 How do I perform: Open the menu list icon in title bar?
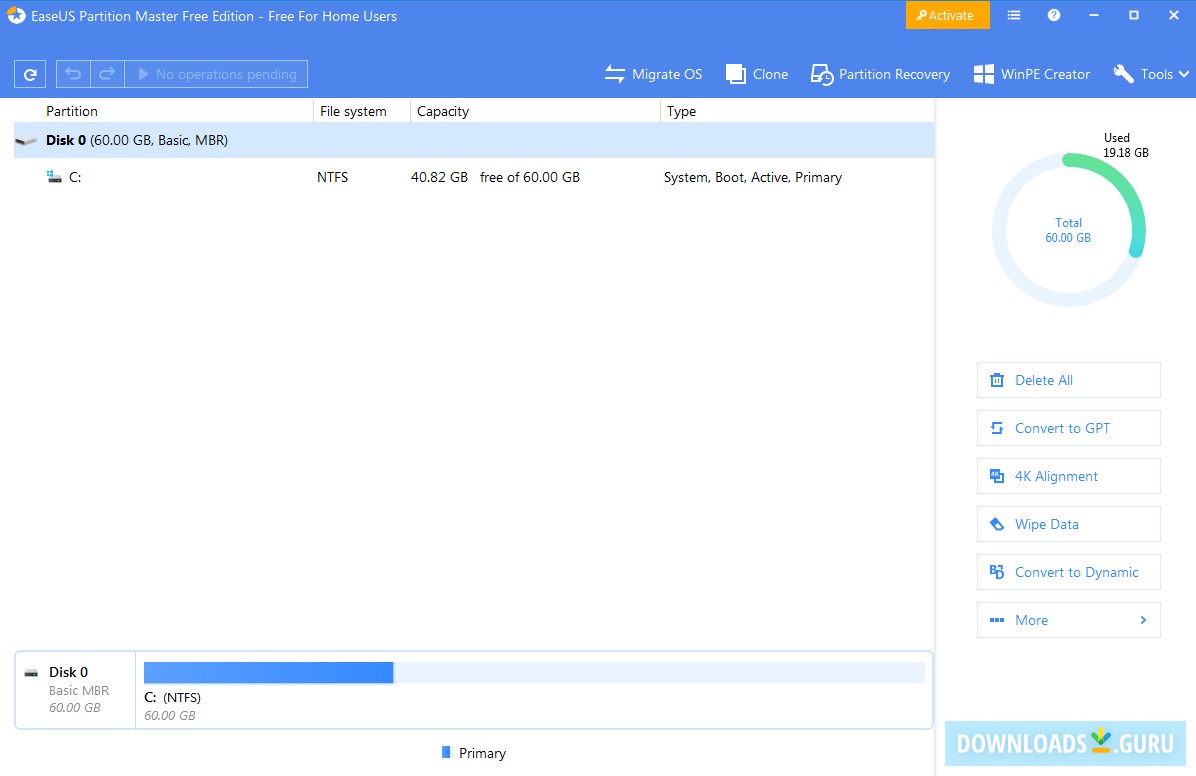pyautogui.click(x=1014, y=15)
